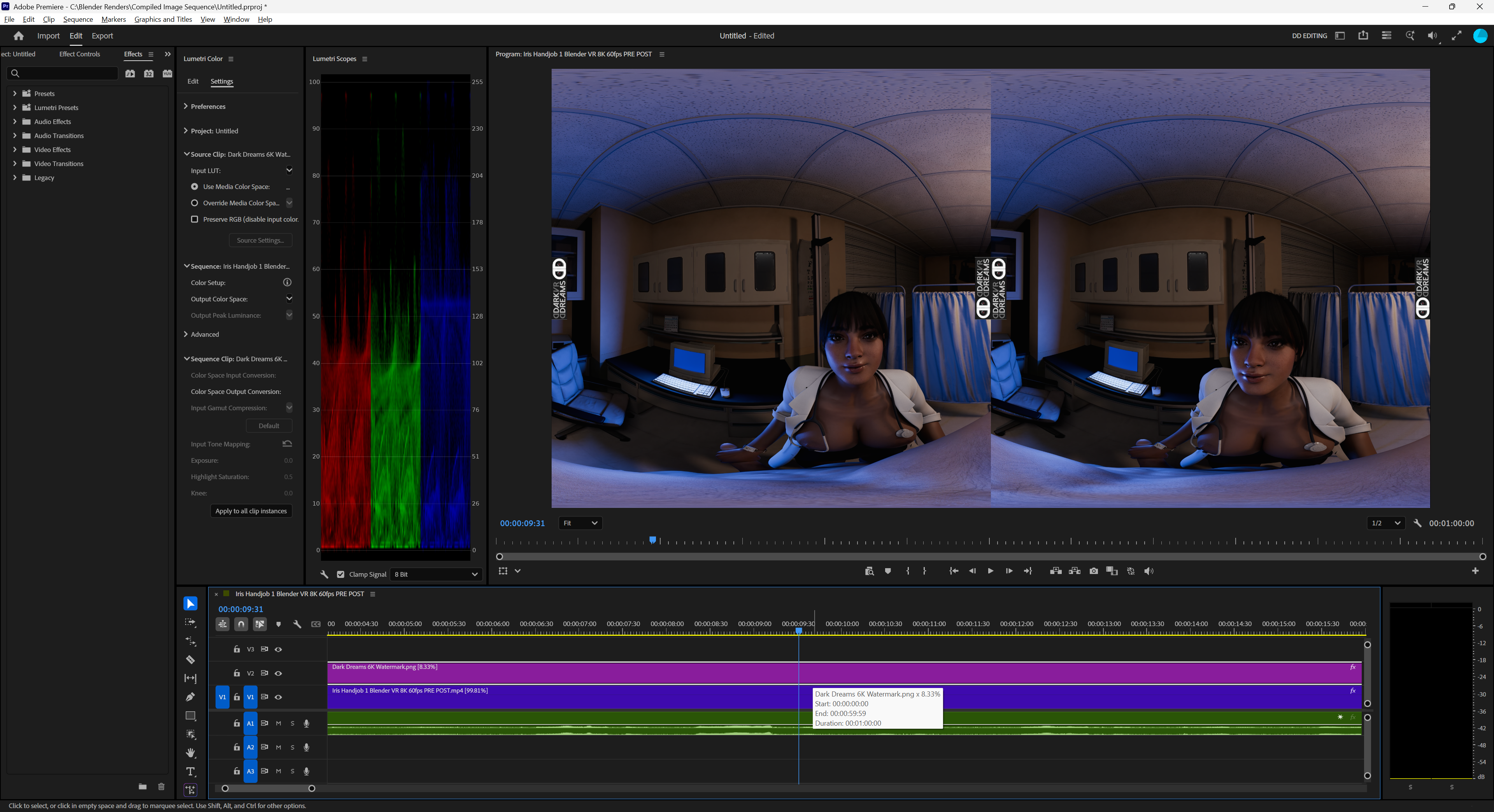This screenshot has width=1494, height=812.
Task: Open the Markers menu
Action: tap(114, 19)
